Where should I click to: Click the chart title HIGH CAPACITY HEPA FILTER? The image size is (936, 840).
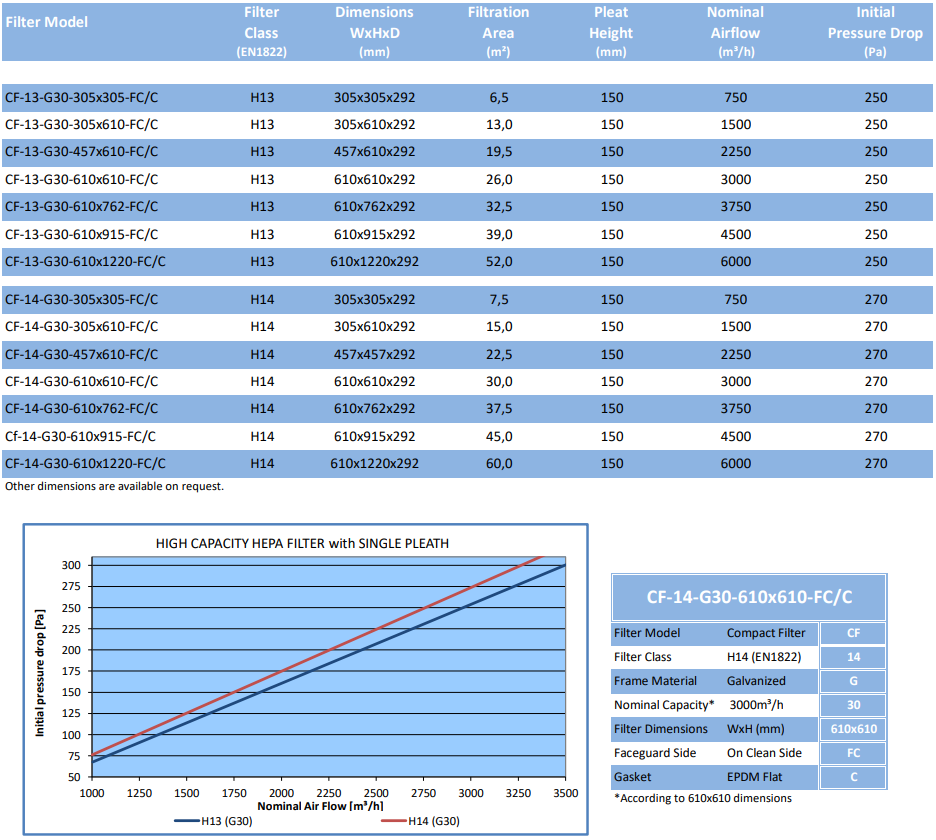tap(302, 543)
